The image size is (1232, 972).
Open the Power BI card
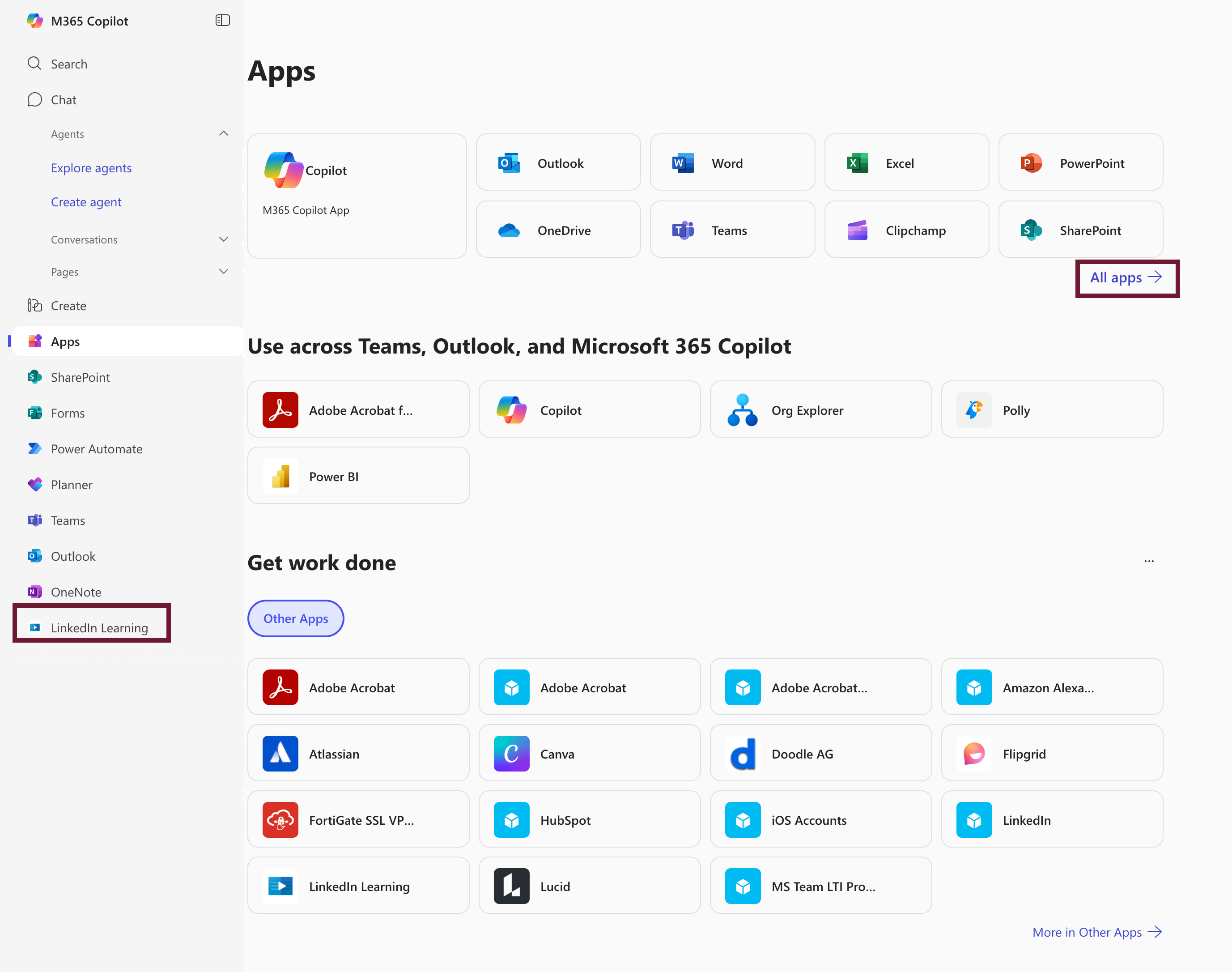(358, 476)
